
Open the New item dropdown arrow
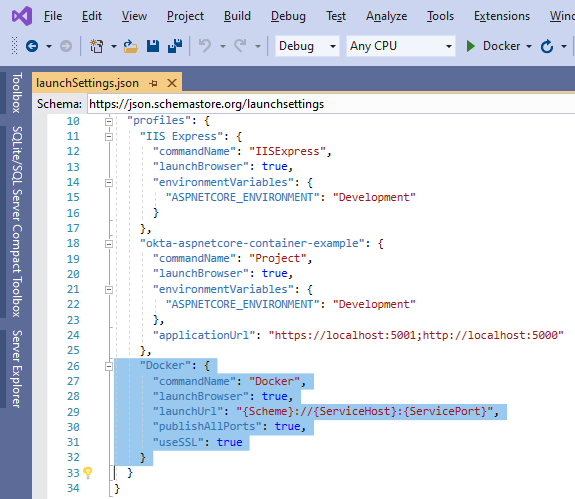click(114, 47)
